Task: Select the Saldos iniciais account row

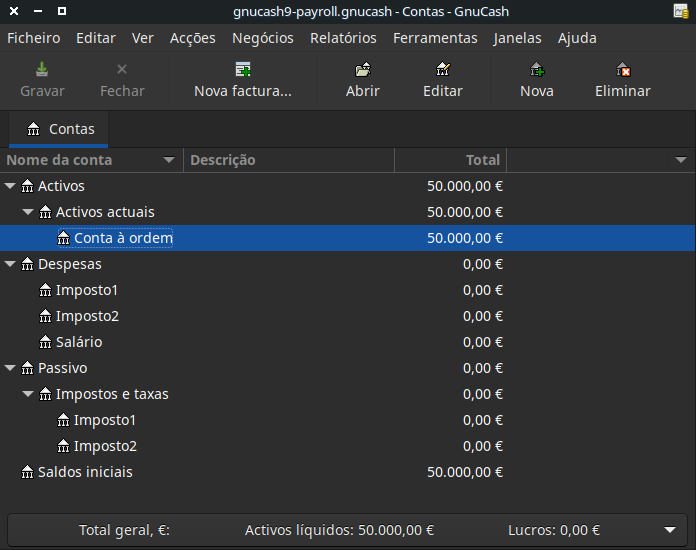Action: tap(85, 472)
